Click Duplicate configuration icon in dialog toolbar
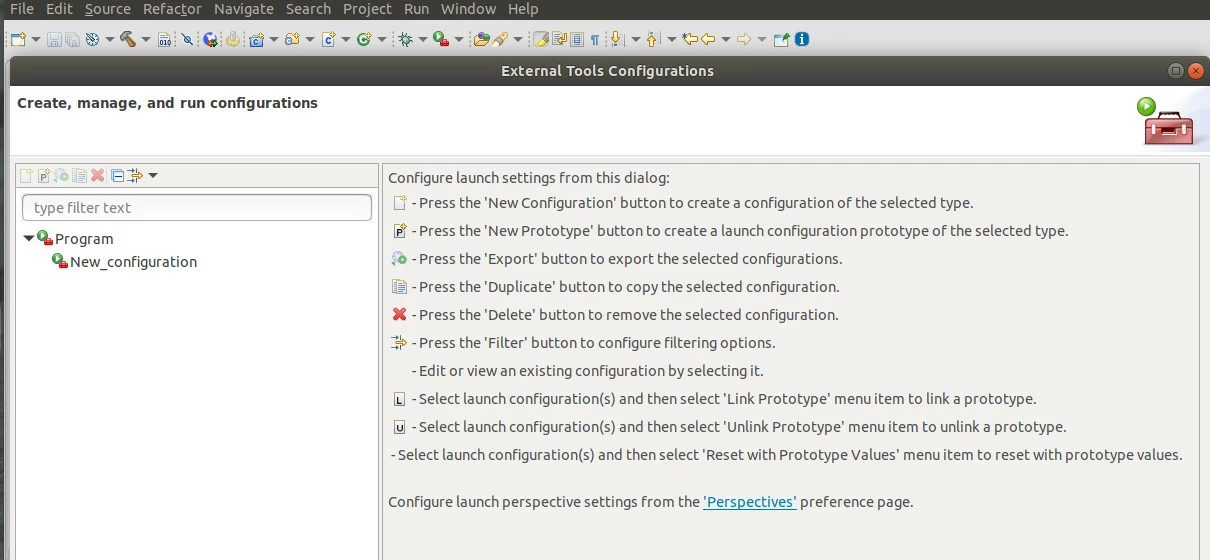This screenshot has height=560, width=1210. pos(79,176)
